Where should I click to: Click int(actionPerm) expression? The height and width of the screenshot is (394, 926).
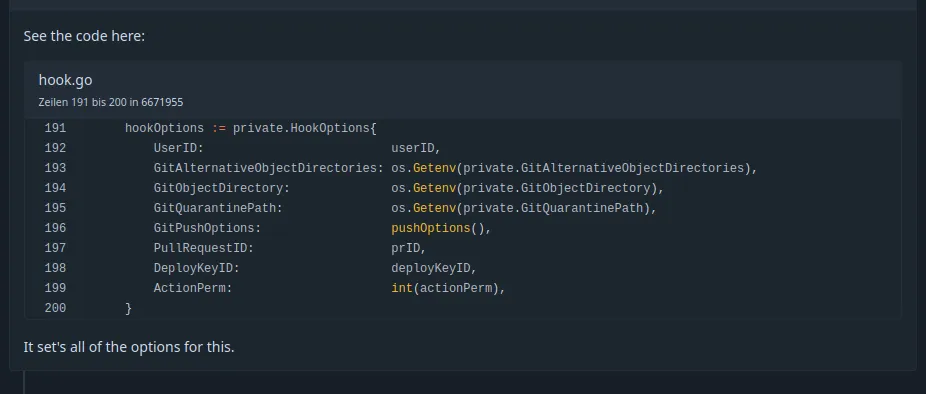pyautogui.click(x=445, y=288)
